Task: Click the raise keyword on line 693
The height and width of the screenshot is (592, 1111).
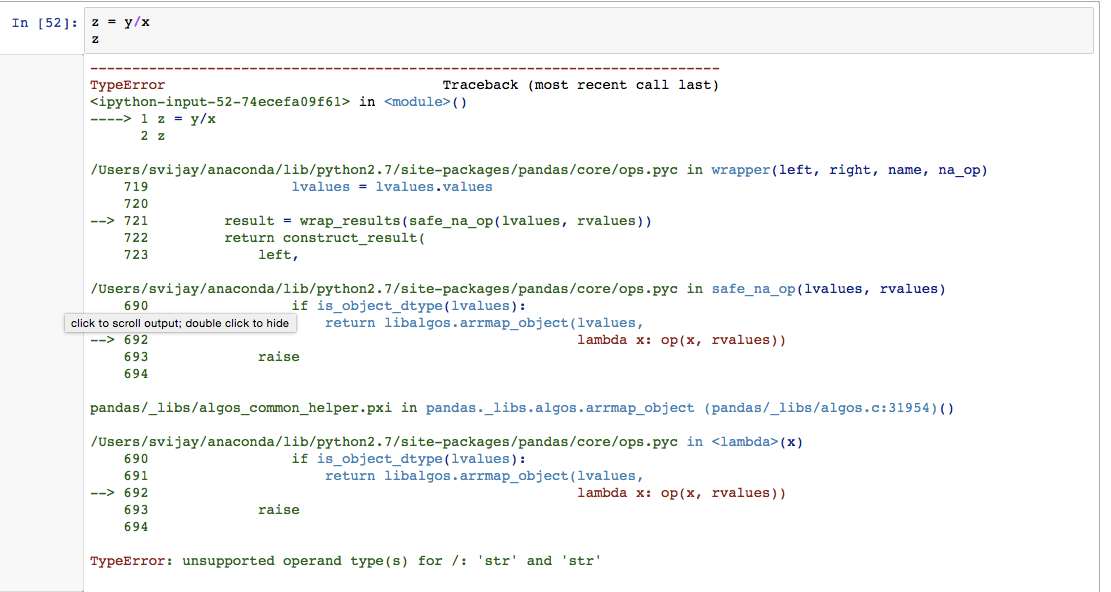Action: (278, 356)
